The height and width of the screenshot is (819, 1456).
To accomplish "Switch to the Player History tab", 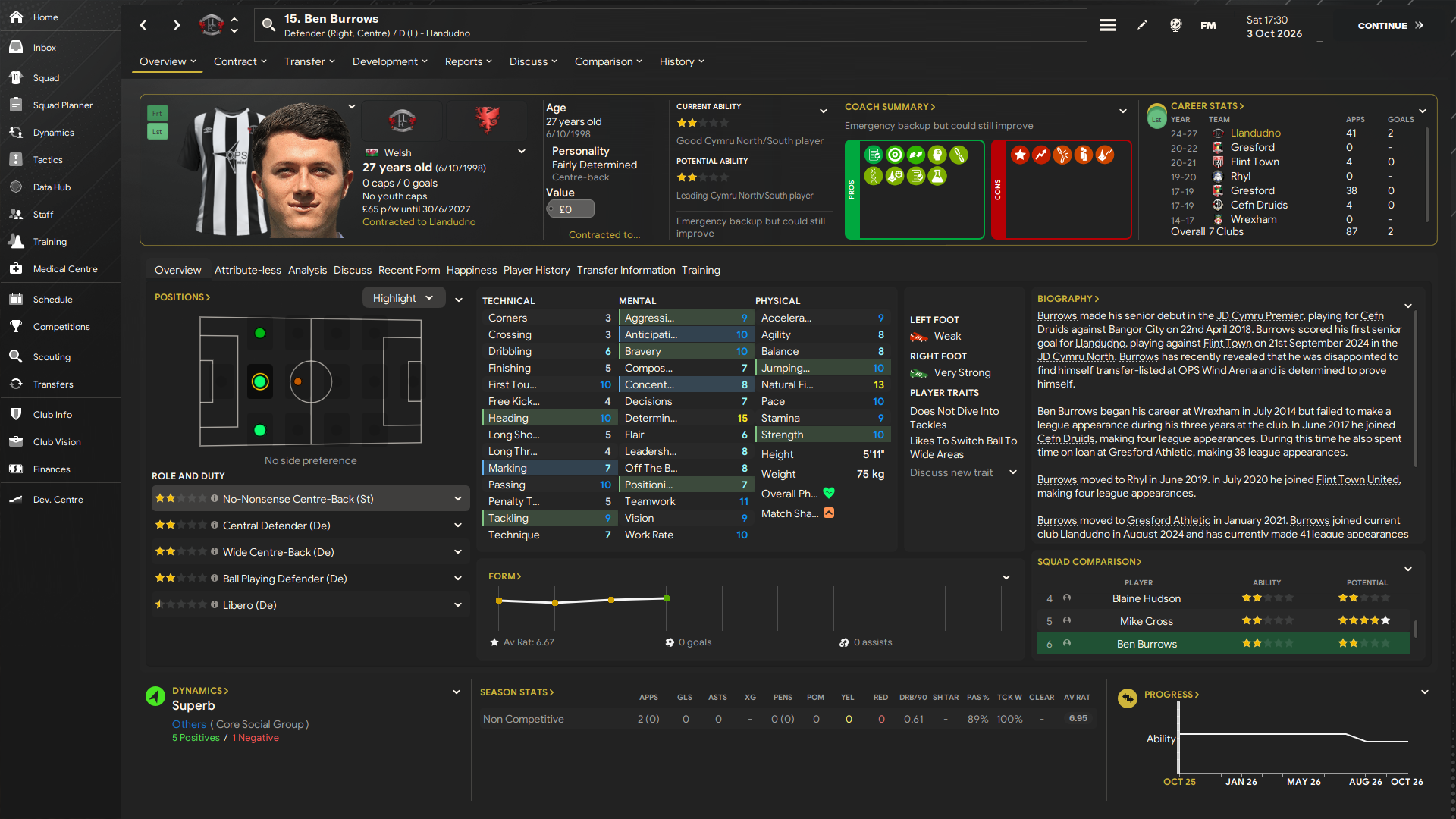I will tap(536, 270).
